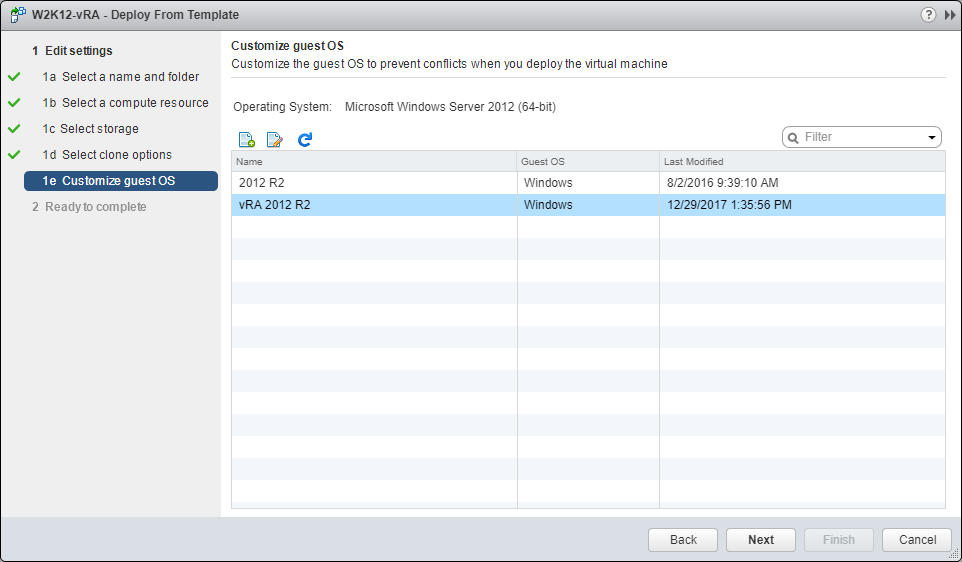Screen dimensions: 962x562
Task: Sort by the Last Modified column header
Action: [x=802, y=161]
